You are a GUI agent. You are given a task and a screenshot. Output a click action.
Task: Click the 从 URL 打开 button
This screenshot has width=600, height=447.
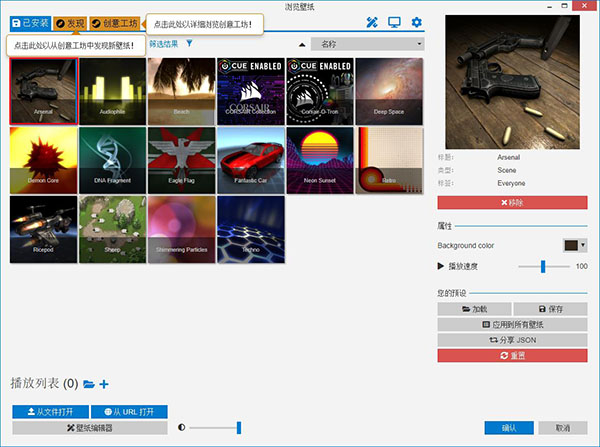coord(129,412)
